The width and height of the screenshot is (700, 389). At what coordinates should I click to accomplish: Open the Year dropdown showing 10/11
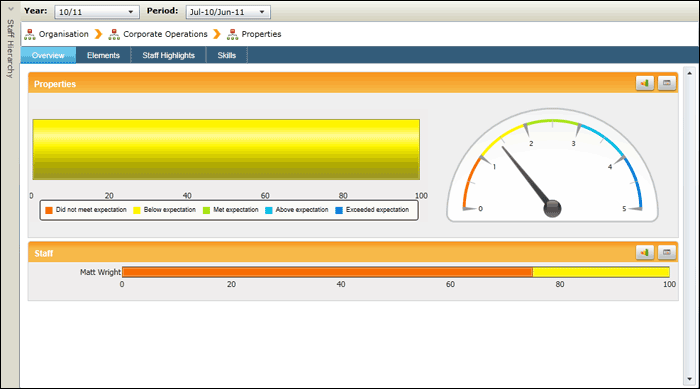(x=97, y=12)
